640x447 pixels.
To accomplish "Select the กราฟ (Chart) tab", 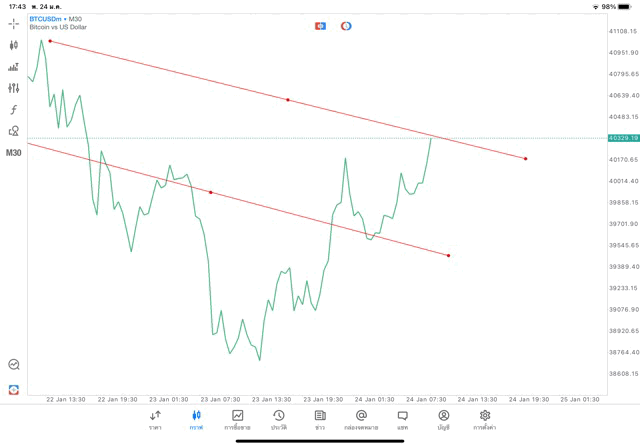I will pos(196,419).
